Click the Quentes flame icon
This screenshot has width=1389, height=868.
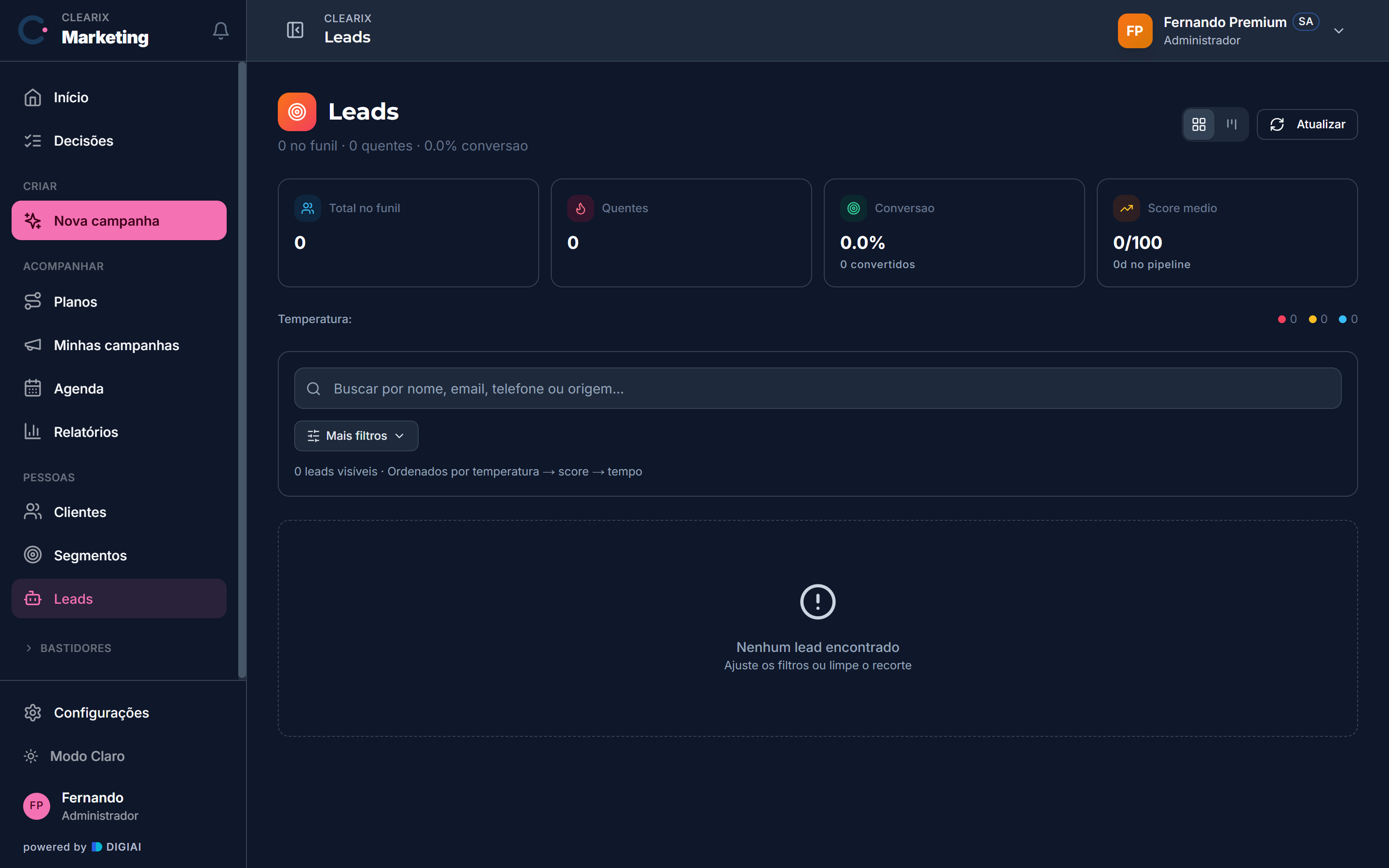click(x=580, y=208)
